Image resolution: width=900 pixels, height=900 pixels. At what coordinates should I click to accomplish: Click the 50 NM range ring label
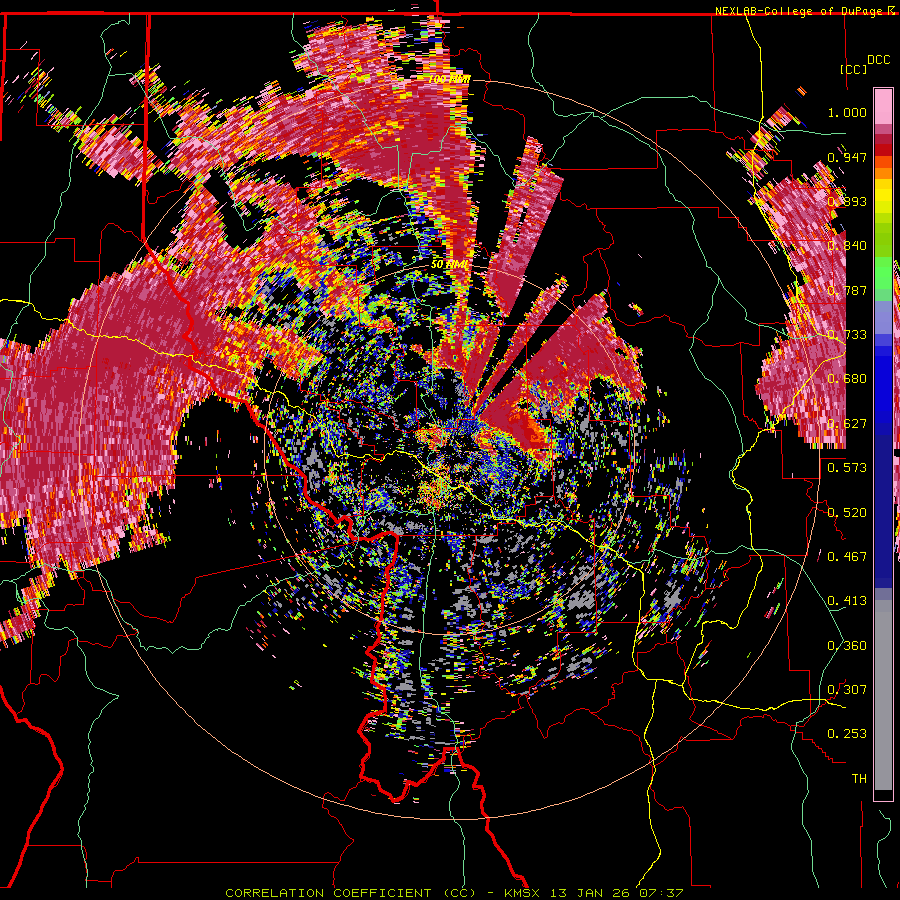tap(449, 265)
